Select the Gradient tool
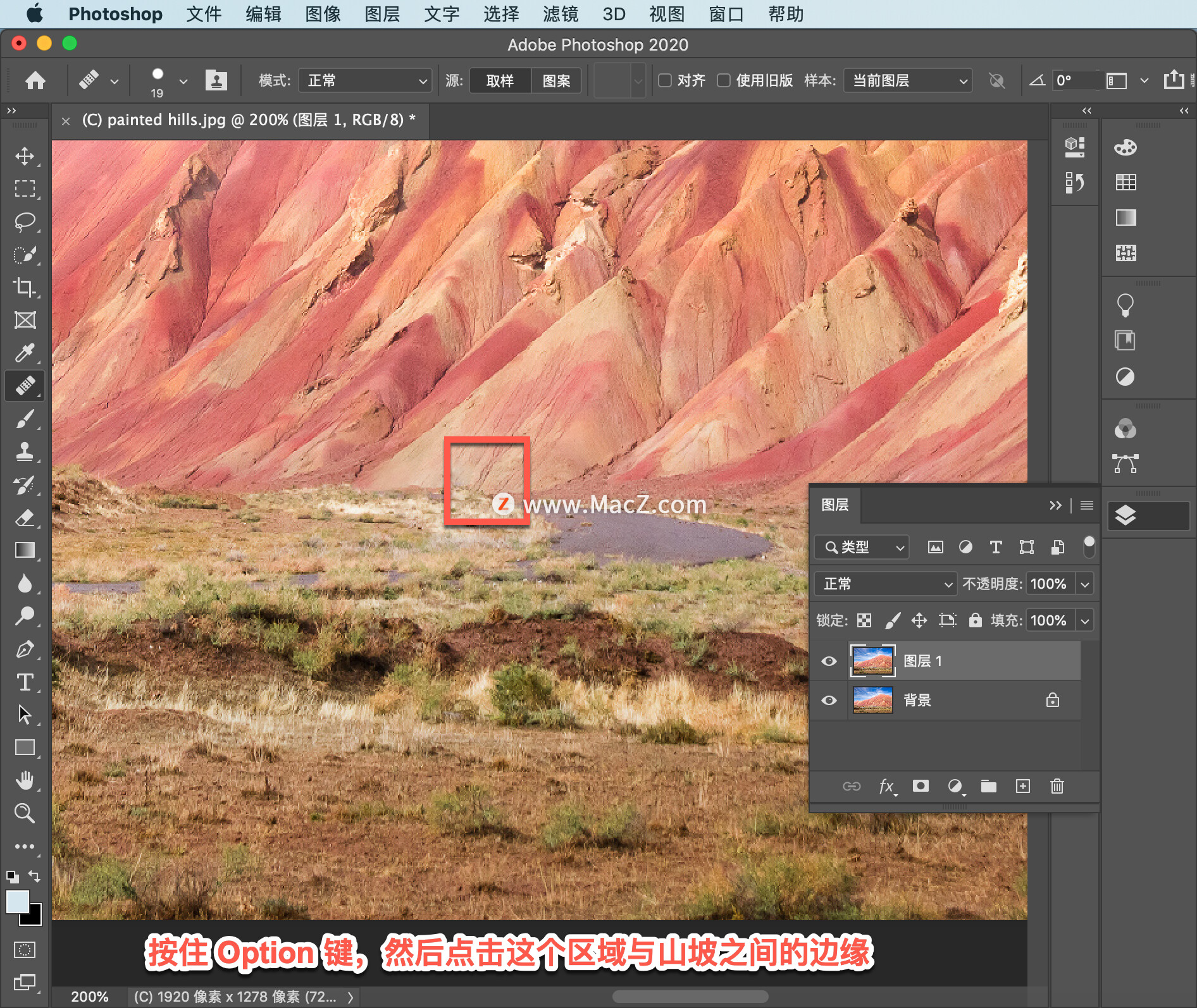Image resolution: width=1197 pixels, height=1008 pixels. click(25, 550)
